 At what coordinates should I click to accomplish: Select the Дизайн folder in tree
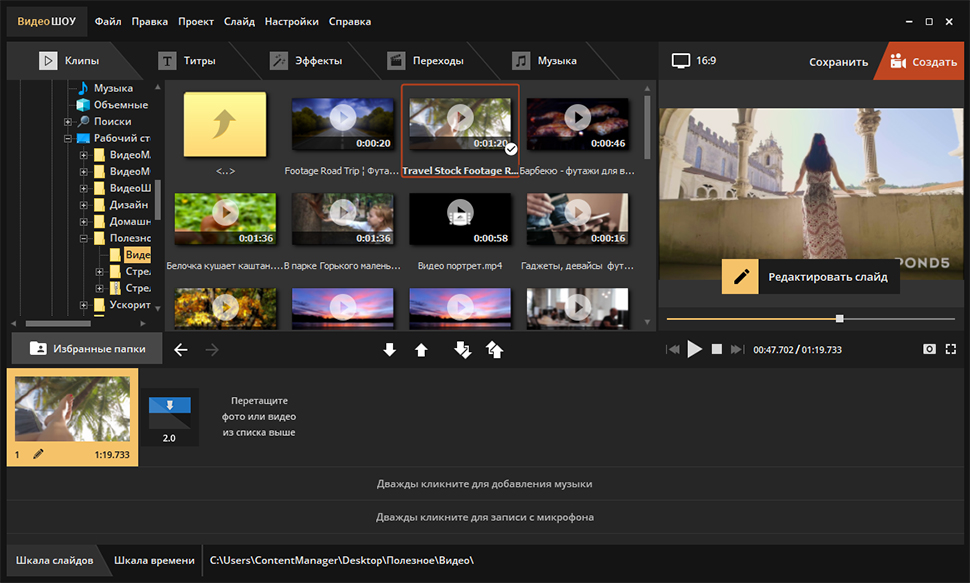[x=129, y=205]
